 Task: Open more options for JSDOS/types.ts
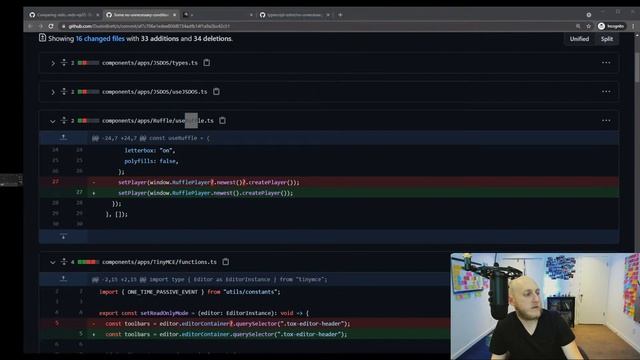point(606,63)
